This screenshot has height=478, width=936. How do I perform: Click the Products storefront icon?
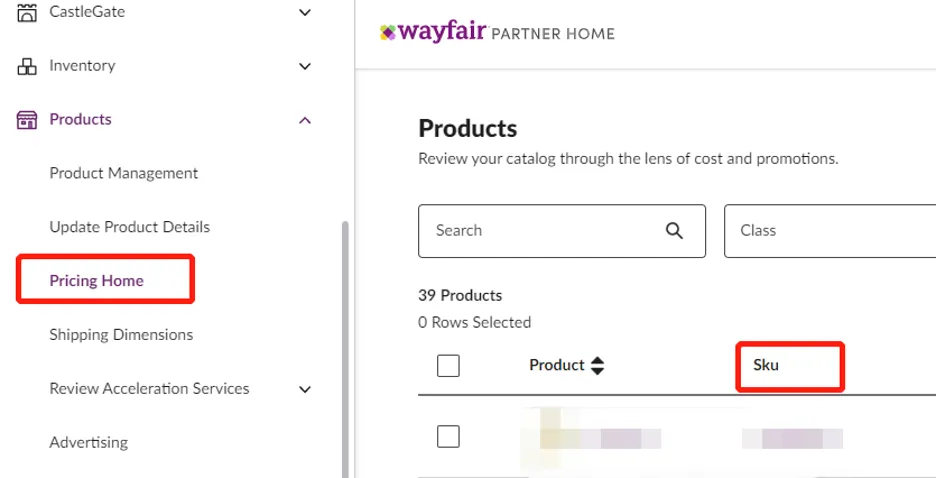pyautogui.click(x=27, y=120)
